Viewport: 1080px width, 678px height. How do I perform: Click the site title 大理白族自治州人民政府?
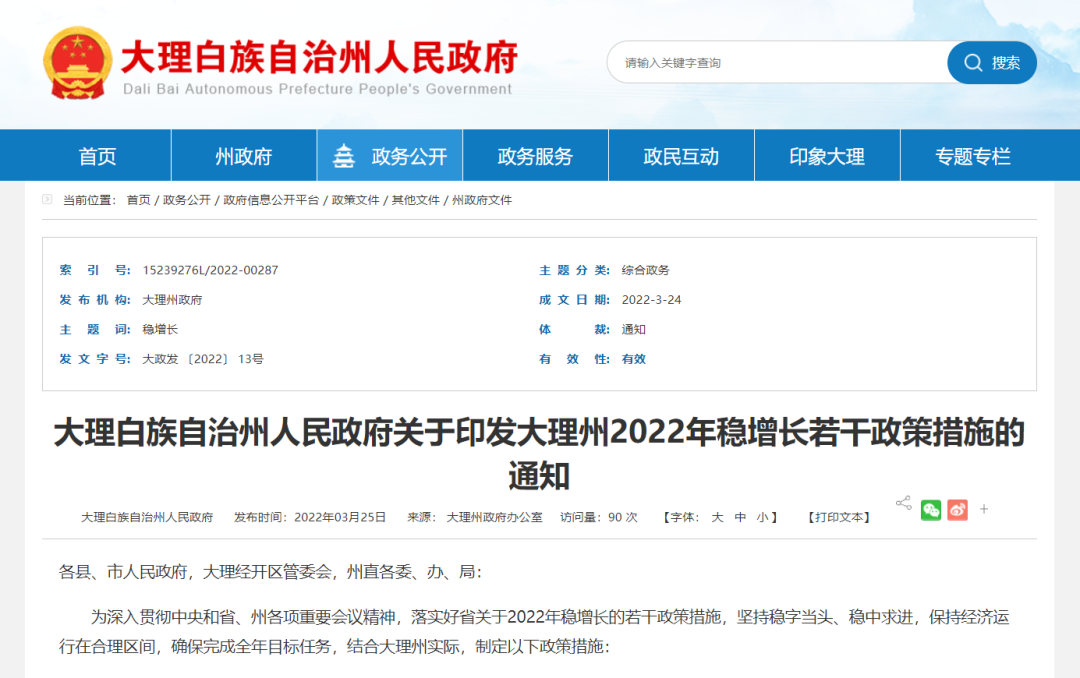319,56
